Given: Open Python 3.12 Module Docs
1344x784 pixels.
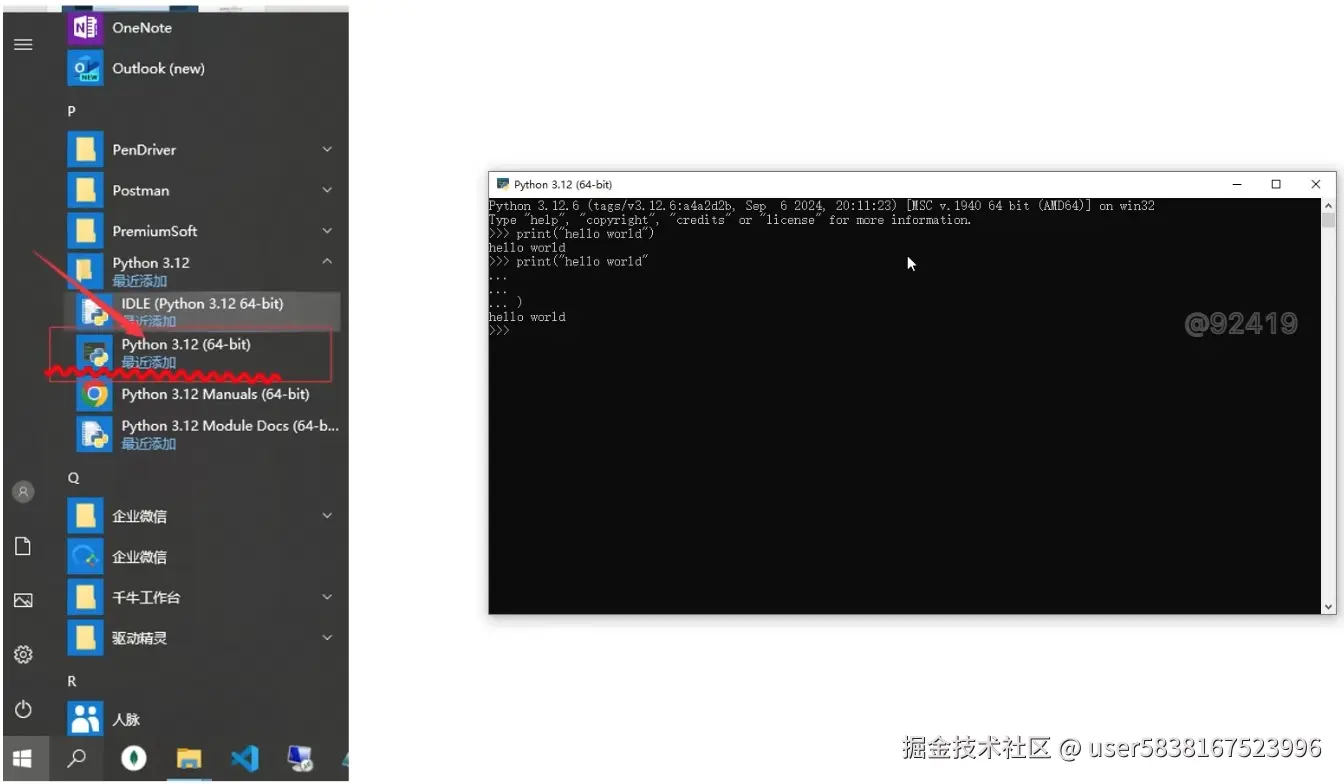Looking at the screenshot, I should click(208, 434).
